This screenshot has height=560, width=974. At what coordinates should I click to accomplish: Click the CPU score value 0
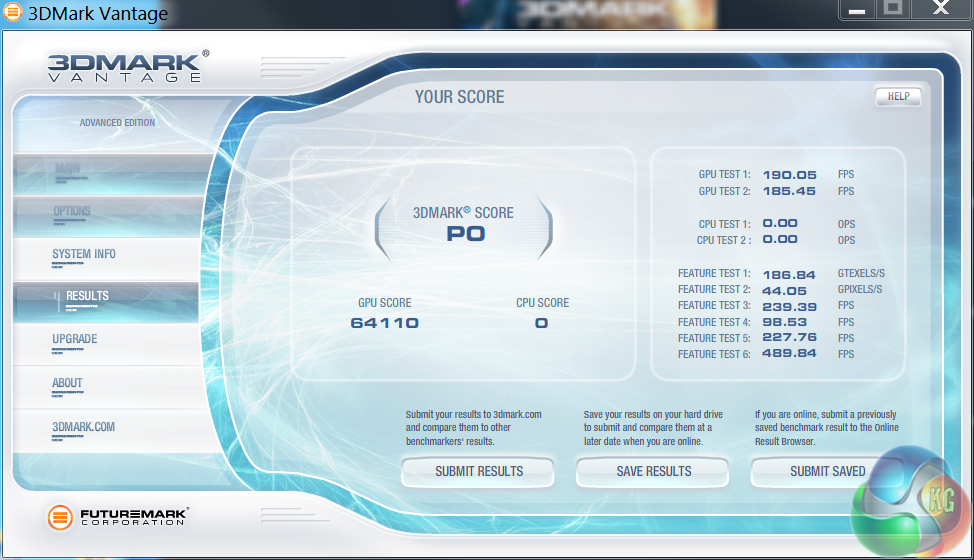click(x=542, y=323)
